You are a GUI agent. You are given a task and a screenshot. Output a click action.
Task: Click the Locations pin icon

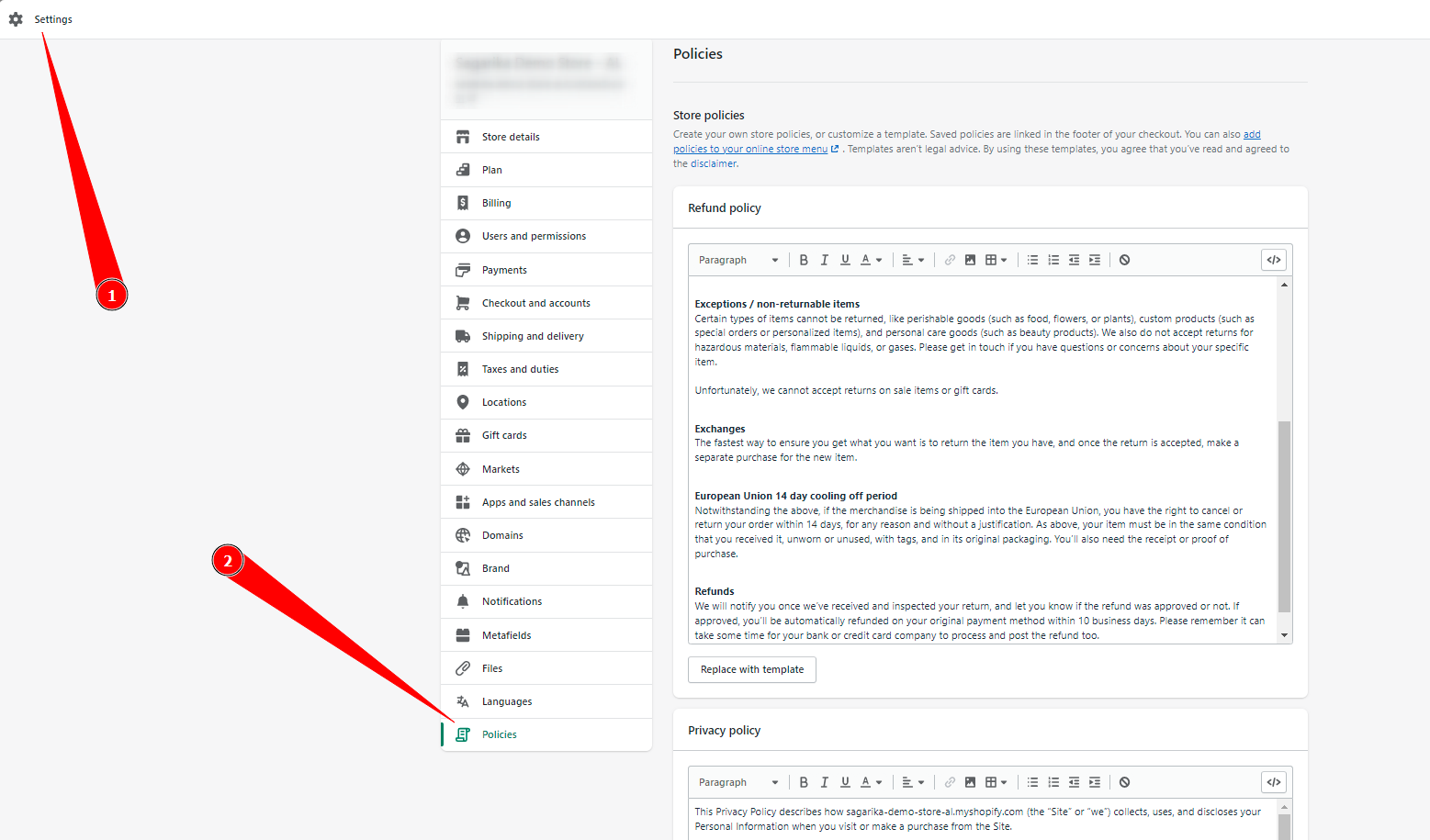click(463, 402)
